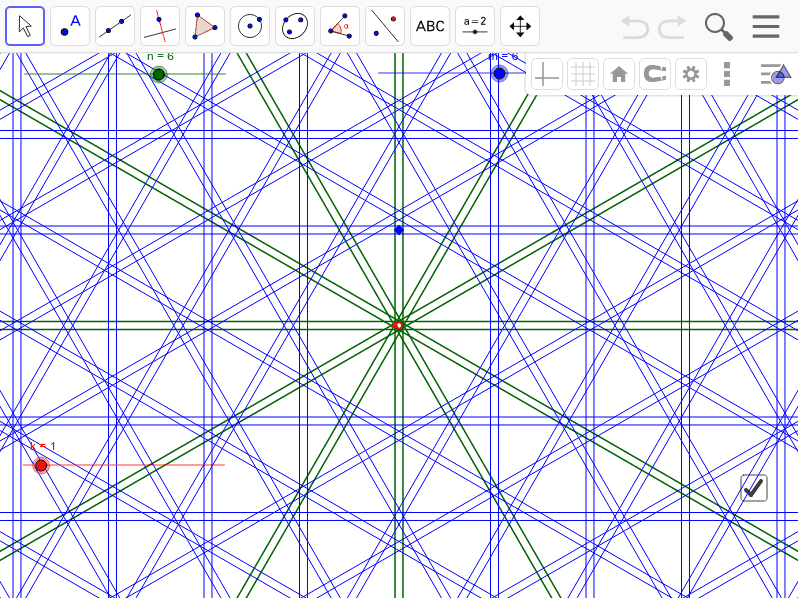The height and width of the screenshot is (600, 800).
Task: Open graphics settings gear
Action: 691,74
